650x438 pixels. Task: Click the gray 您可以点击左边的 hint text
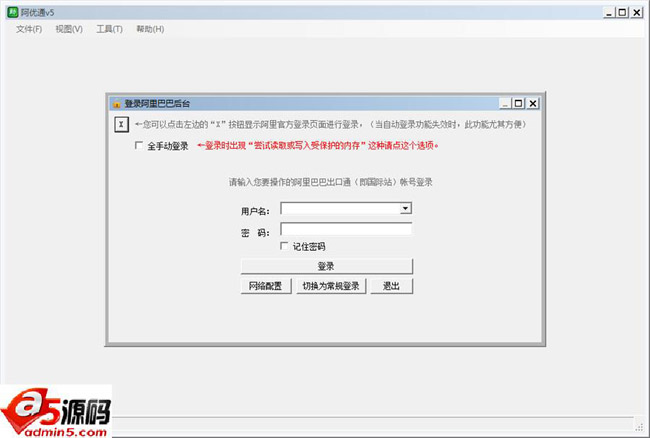point(330,124)
